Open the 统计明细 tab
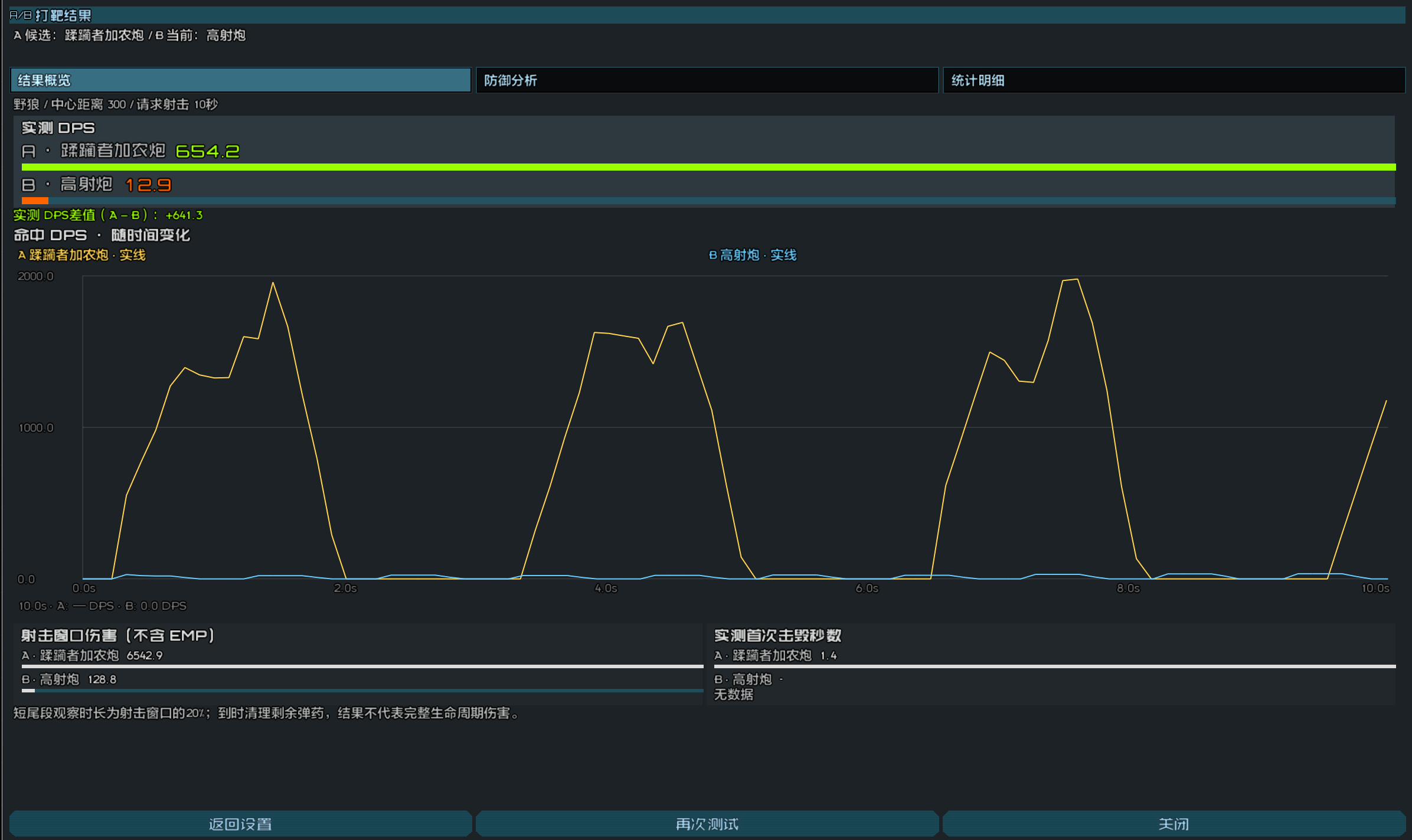 pyautogui.click(x=1174, y=80)
